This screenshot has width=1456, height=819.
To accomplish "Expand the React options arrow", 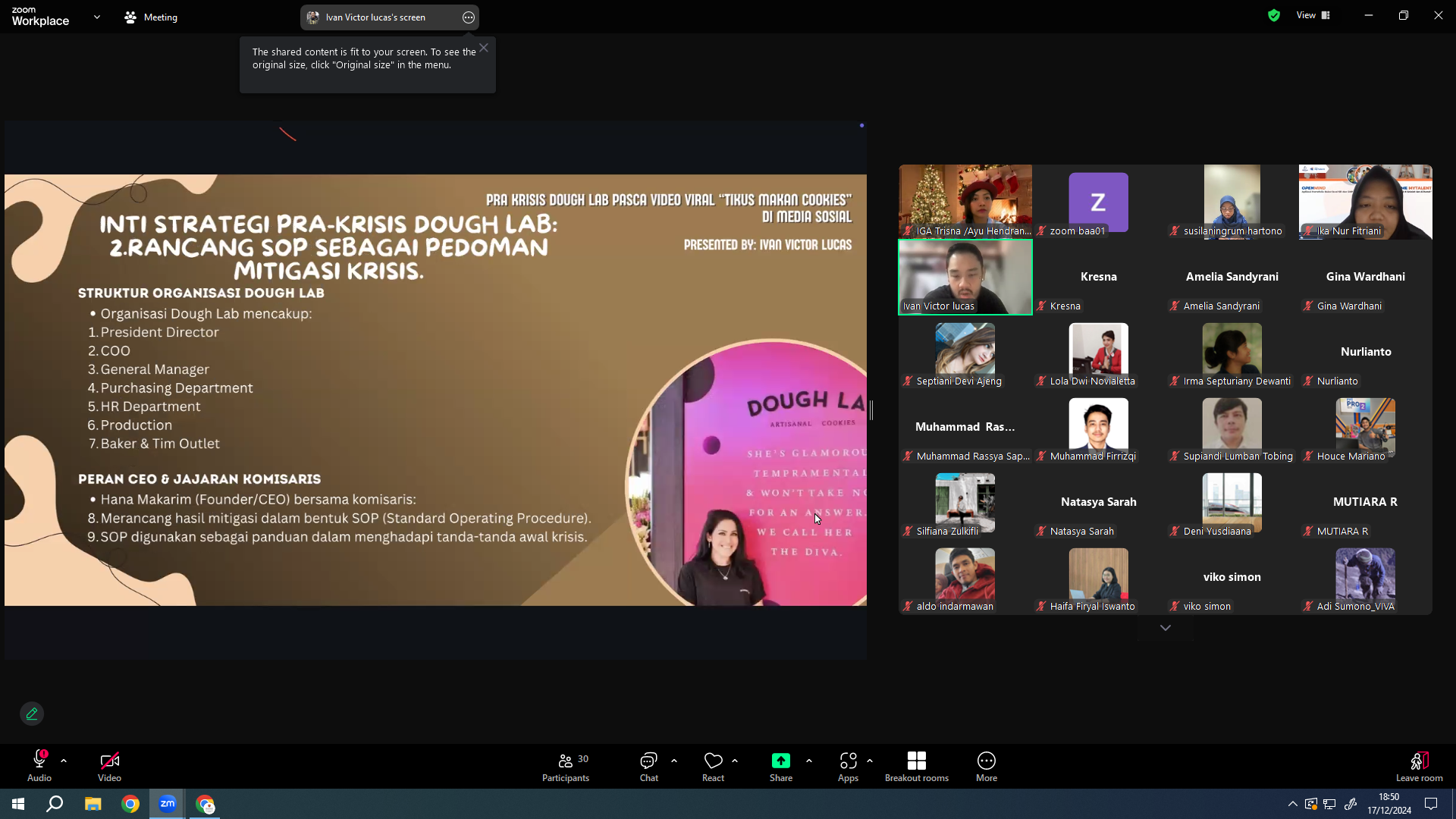I will [x=735, y=761].
